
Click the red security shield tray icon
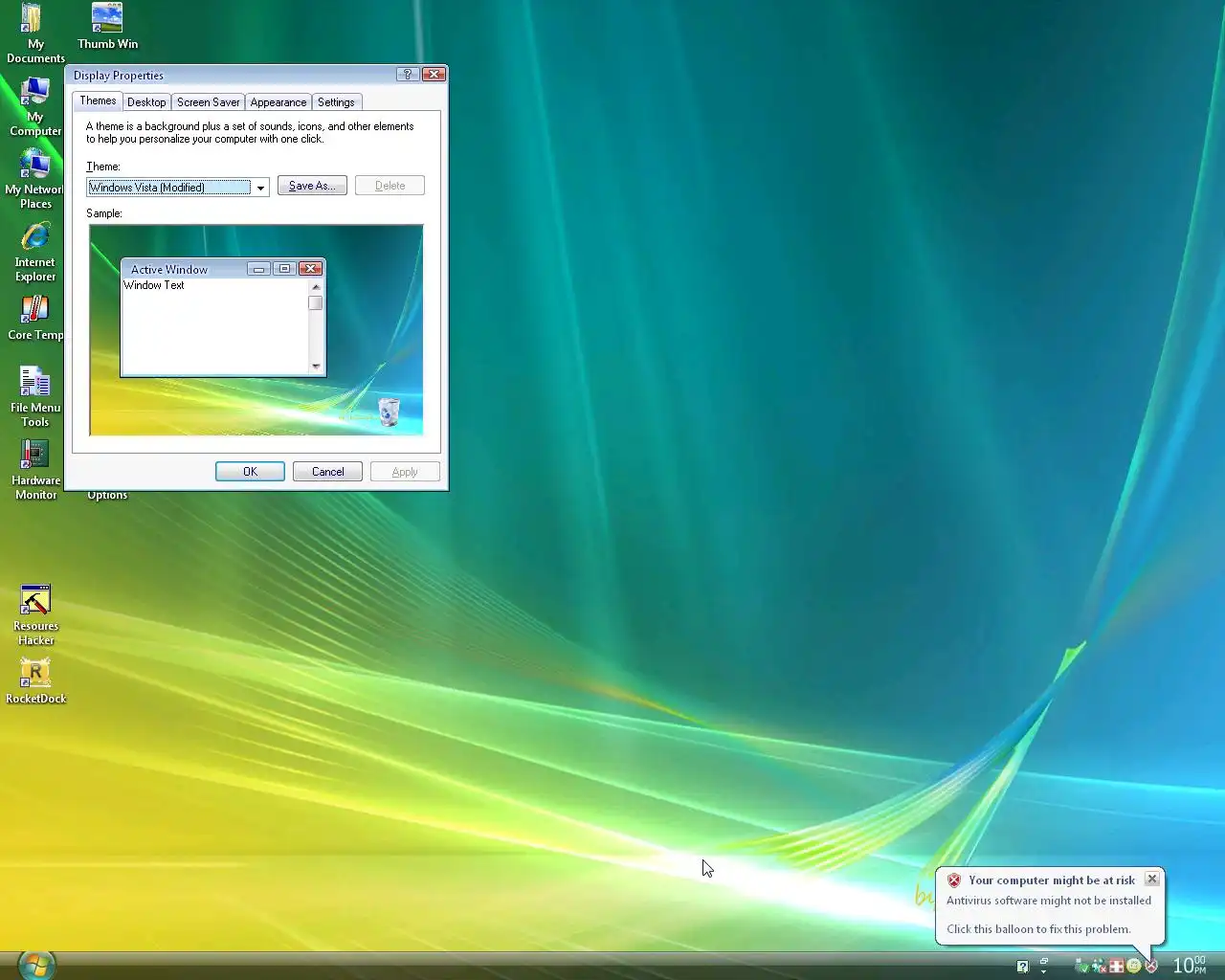point(1151,966)
